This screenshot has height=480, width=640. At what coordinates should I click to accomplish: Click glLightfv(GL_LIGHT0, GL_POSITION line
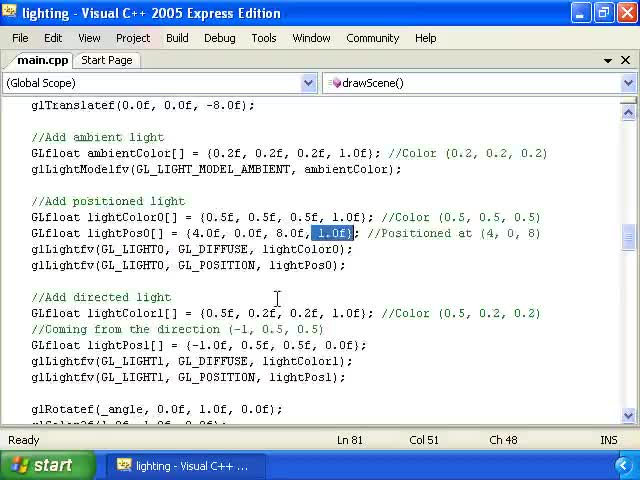[x=188, y=265]
